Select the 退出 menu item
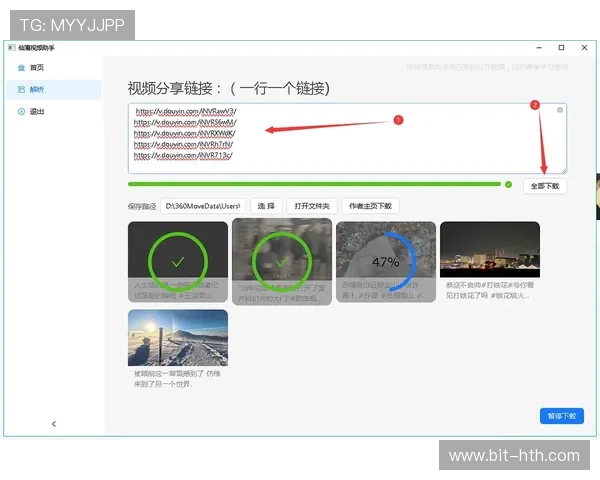Screen dimensions: 600x480 pyautogui.click(x=37, y=111)
